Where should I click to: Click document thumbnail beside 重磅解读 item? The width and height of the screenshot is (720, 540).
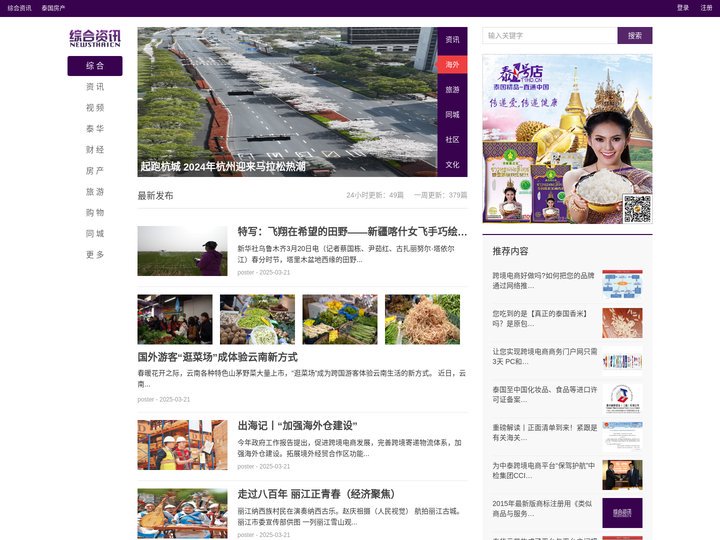622,437
